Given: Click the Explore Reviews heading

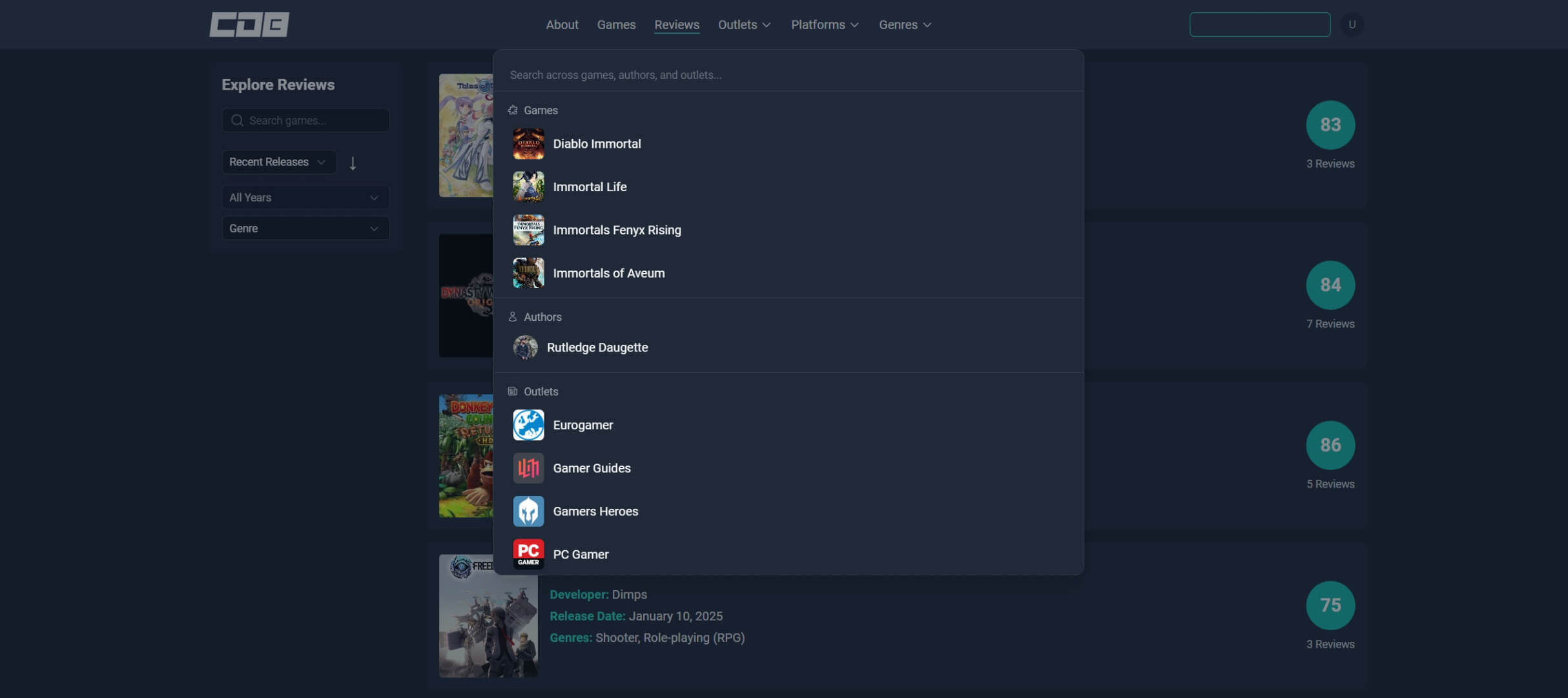Looking at the screenshot, I should [x=278, y=85].
